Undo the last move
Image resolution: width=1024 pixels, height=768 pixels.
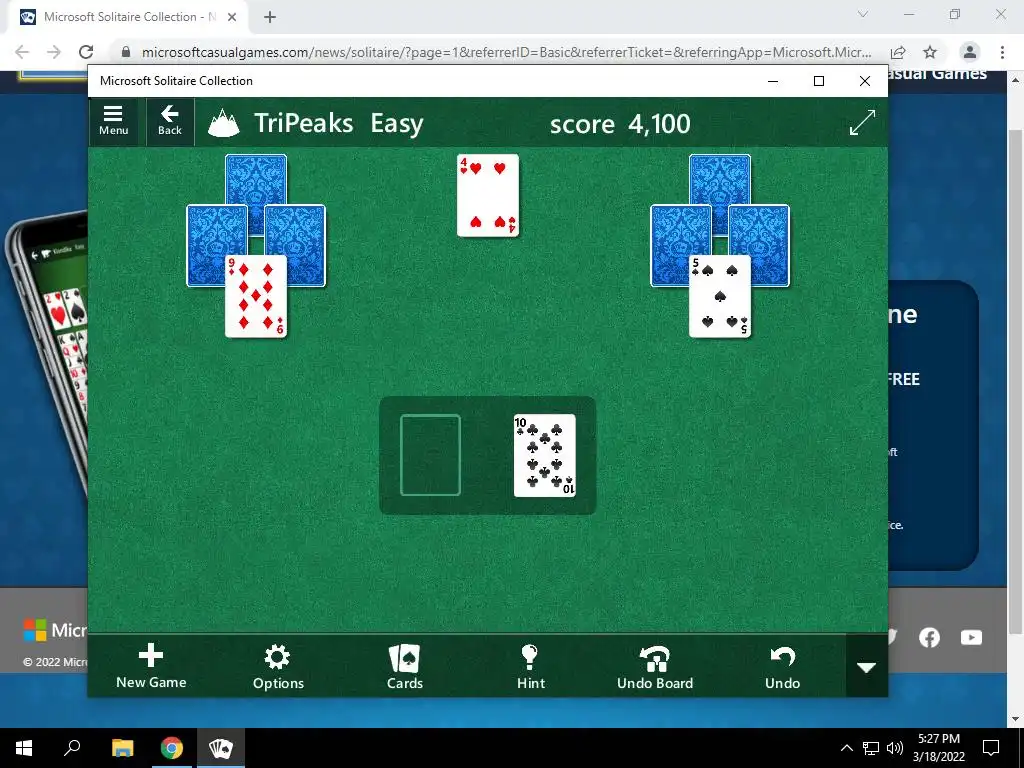coord(782,666)
